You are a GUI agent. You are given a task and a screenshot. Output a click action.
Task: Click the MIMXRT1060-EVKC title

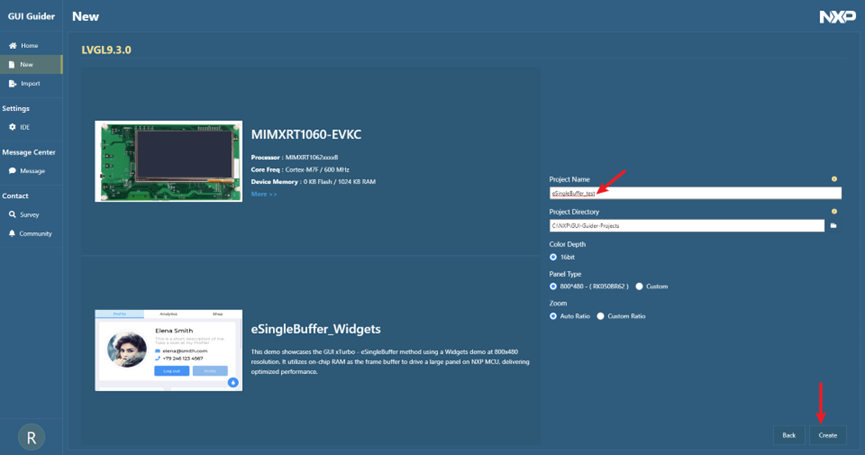click(x=306, y=135)
